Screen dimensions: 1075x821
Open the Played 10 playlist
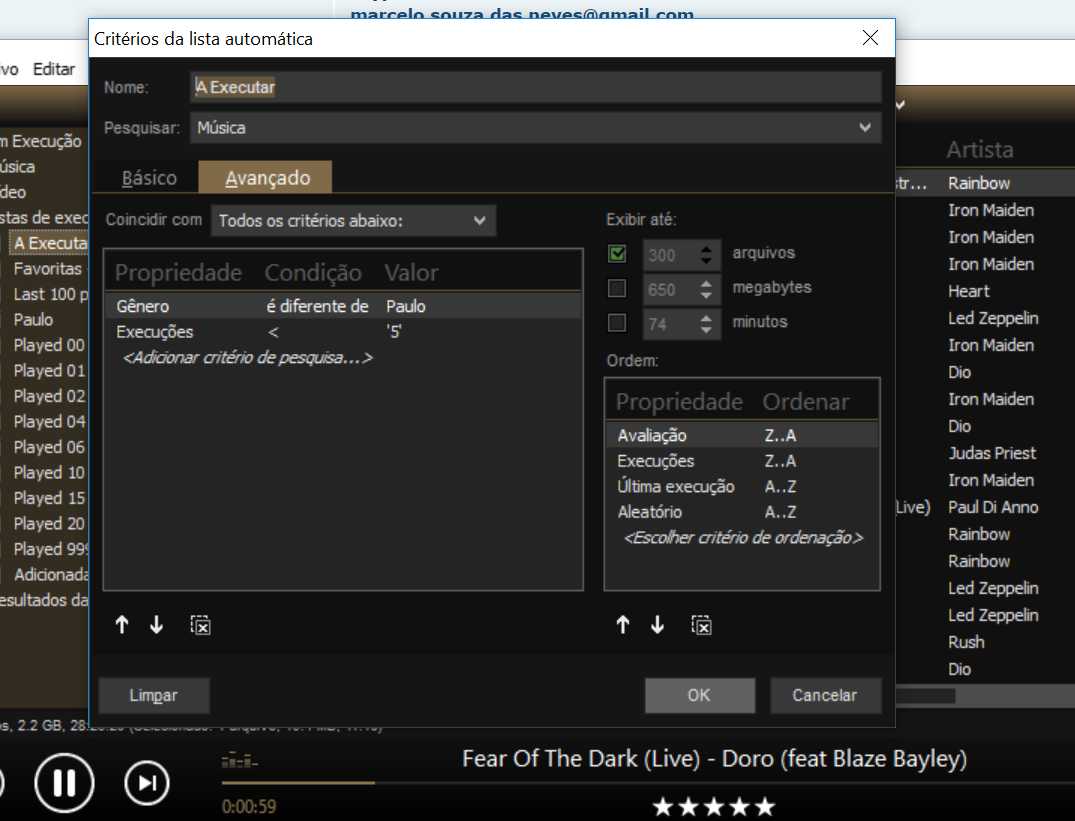pos(49,473)
